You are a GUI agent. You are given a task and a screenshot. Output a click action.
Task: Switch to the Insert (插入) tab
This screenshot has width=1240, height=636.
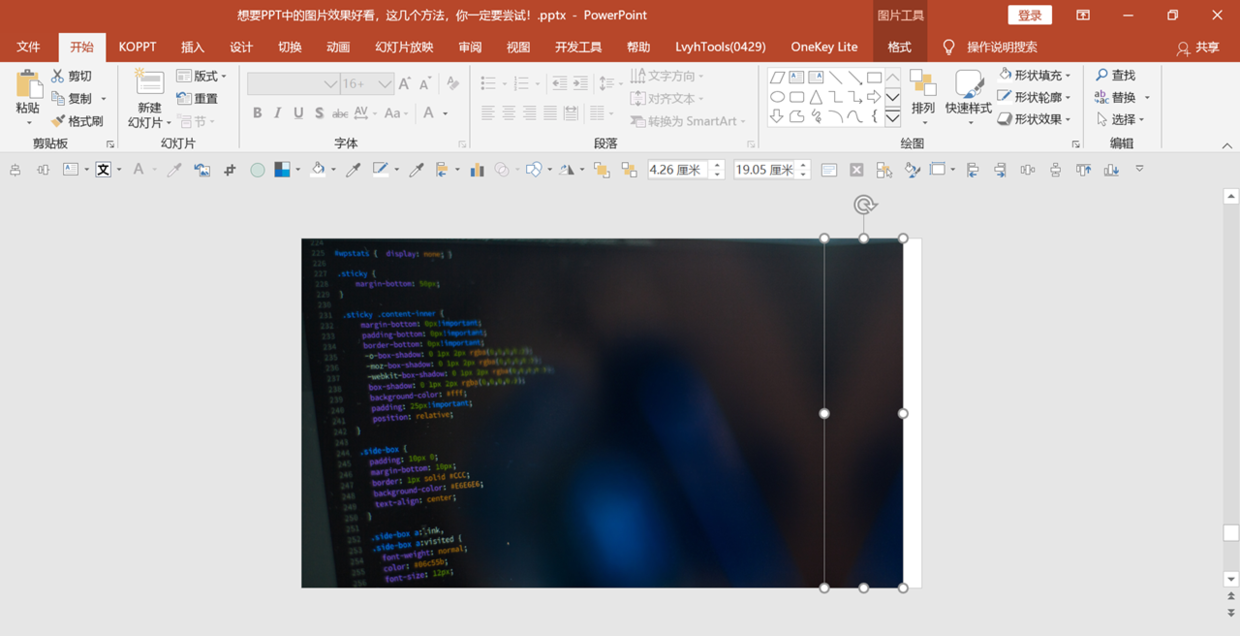(192, 47)
